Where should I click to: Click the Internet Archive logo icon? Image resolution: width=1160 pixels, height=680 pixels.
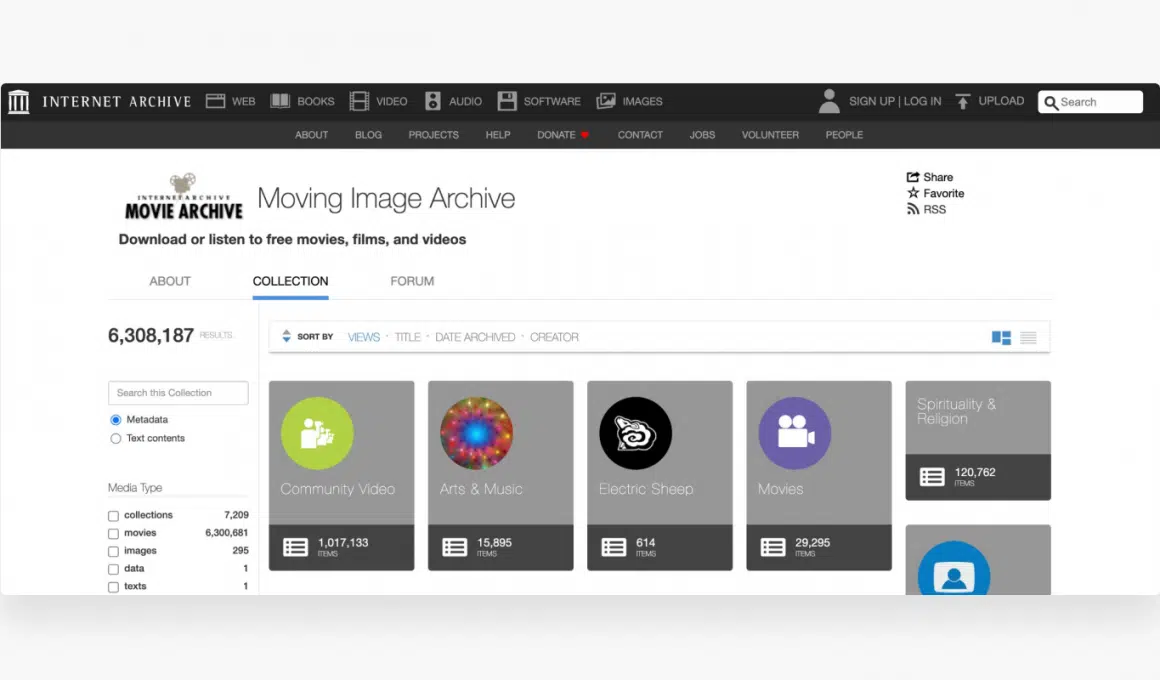19,102
